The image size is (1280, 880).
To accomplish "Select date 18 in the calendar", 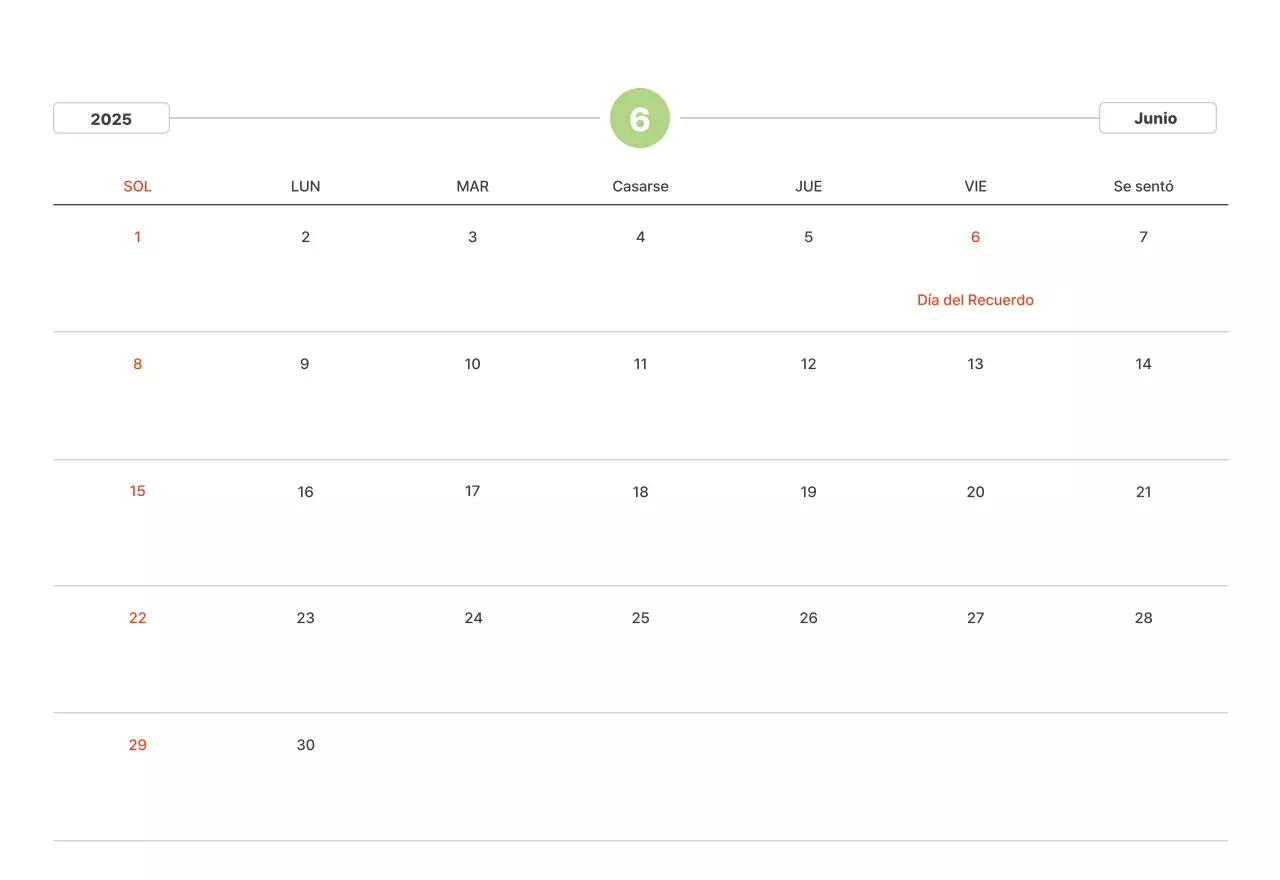I will [640, 491].
